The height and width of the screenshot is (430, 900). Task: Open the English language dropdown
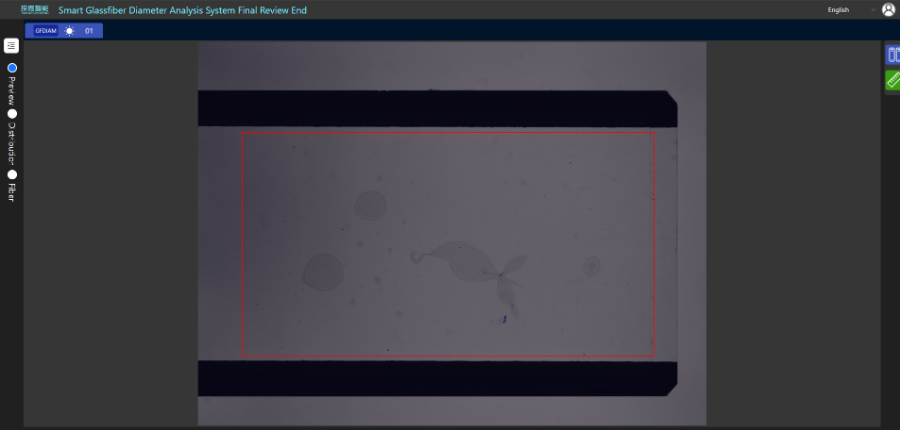(838, 10)
